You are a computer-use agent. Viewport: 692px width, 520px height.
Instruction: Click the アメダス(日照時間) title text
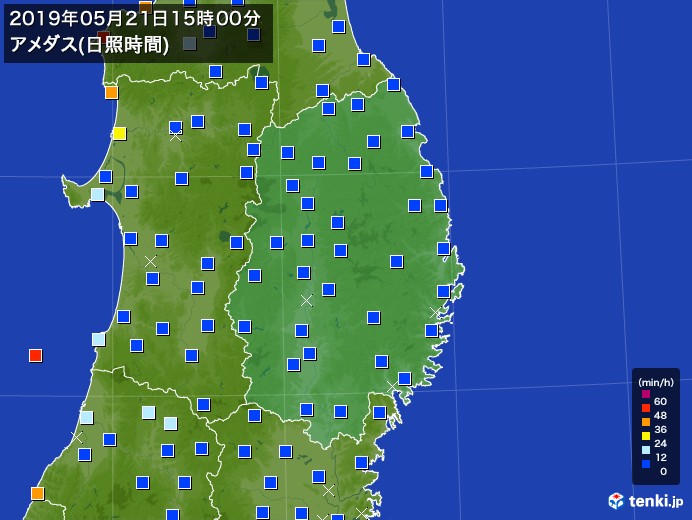click(89, 45)
